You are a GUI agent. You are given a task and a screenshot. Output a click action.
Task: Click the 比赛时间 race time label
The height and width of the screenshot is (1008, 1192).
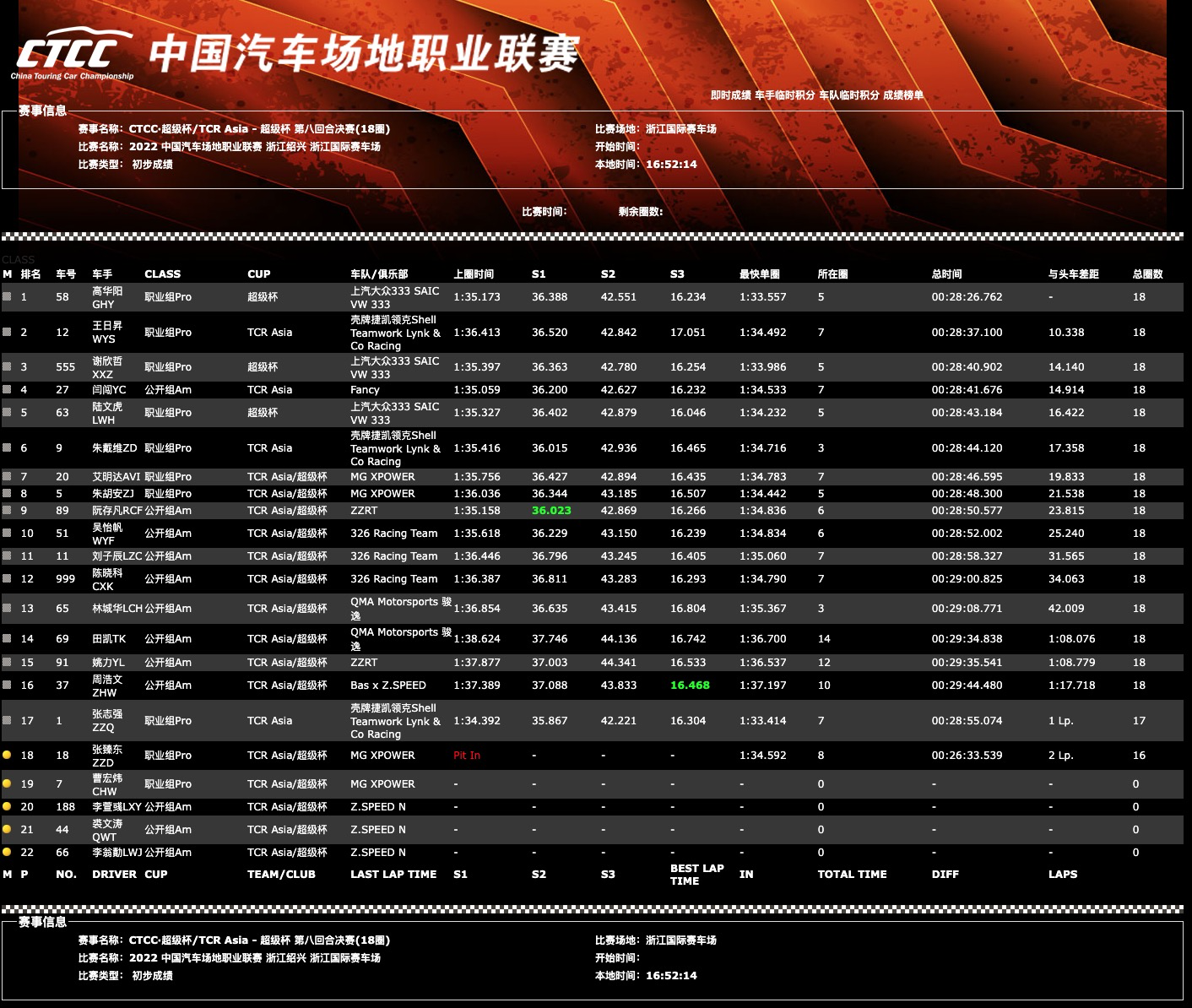point(545,212)
